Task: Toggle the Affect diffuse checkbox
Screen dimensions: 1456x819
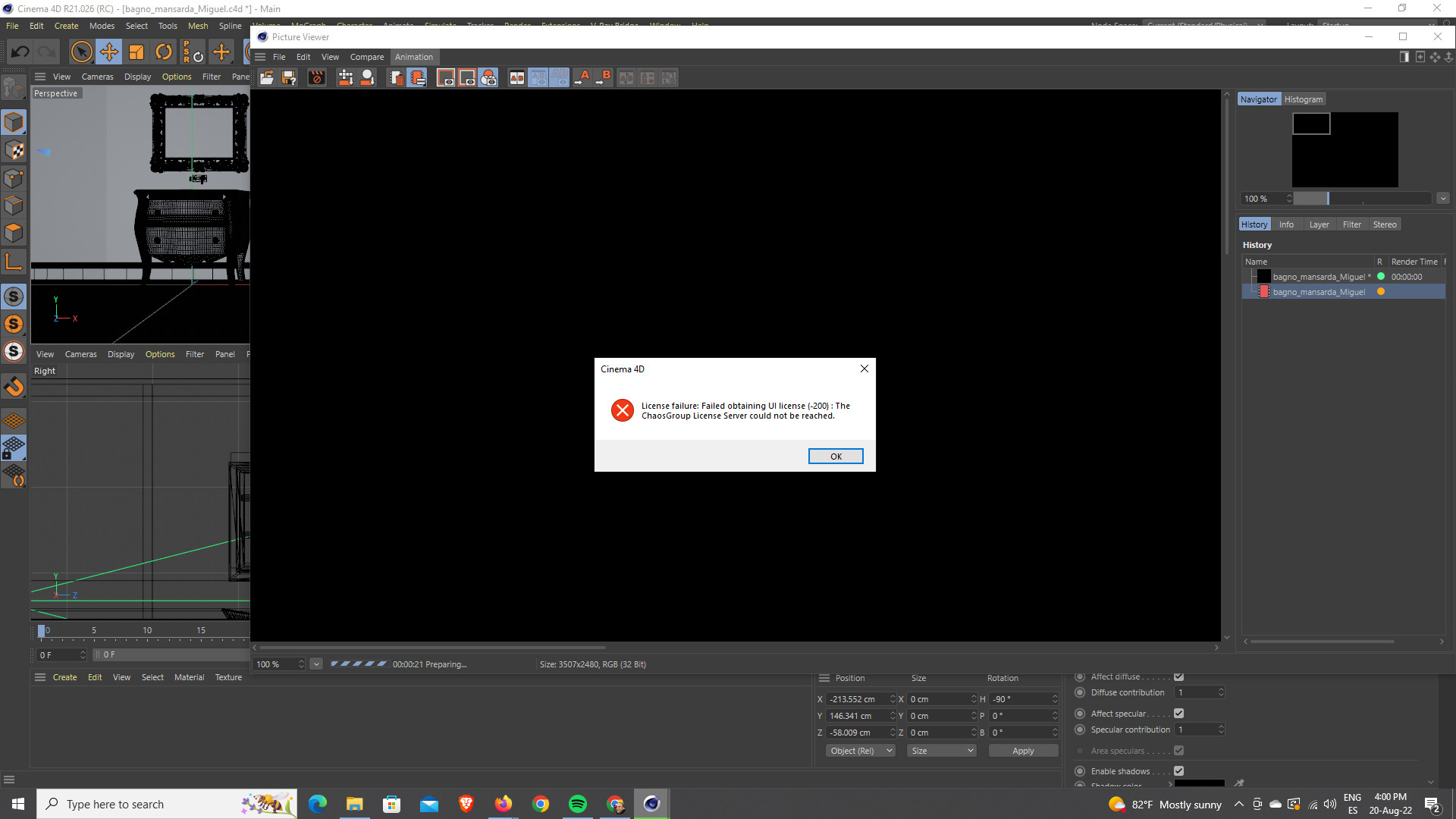Action: click(x=1178, y=676)
